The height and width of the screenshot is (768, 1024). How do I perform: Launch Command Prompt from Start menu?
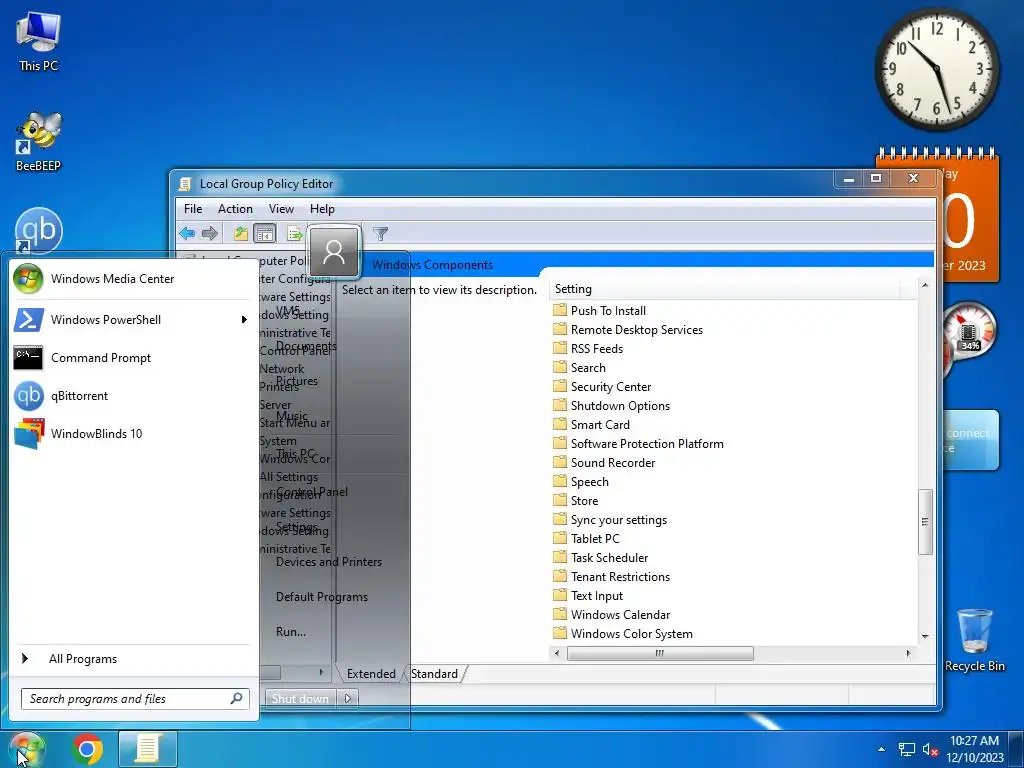tap(130, 358)
